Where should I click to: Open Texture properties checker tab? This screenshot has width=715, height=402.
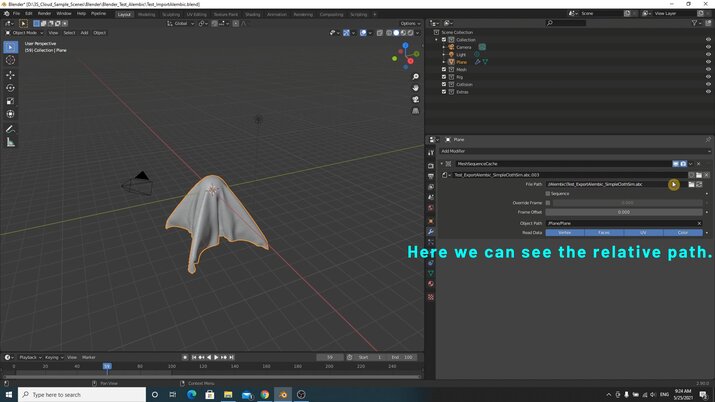[430, 297]
